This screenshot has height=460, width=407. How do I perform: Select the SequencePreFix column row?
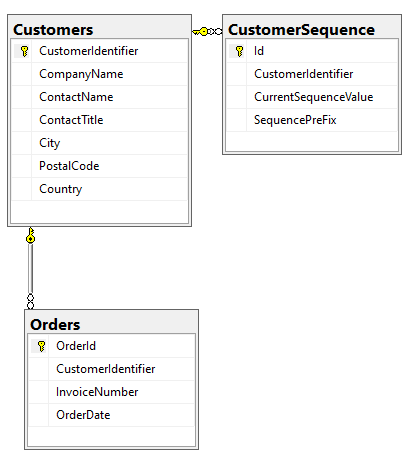312,120
